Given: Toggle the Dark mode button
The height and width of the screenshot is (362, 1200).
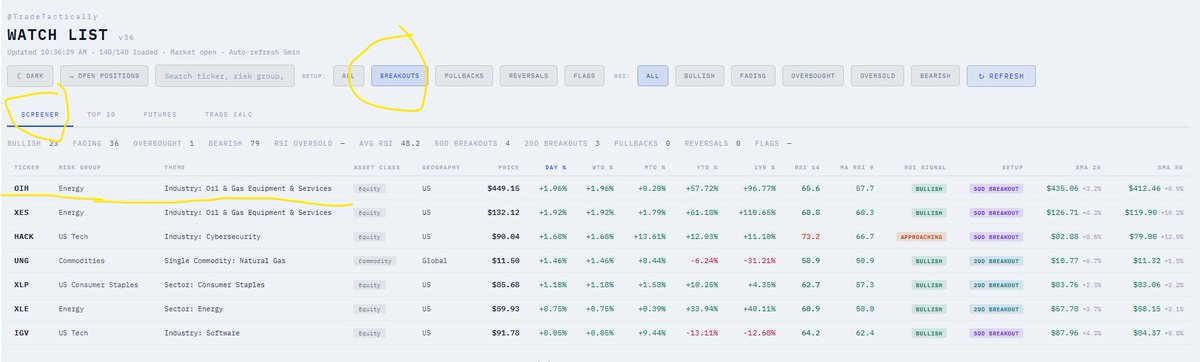Looking at the screenshot, I should (x=30, y=76).
